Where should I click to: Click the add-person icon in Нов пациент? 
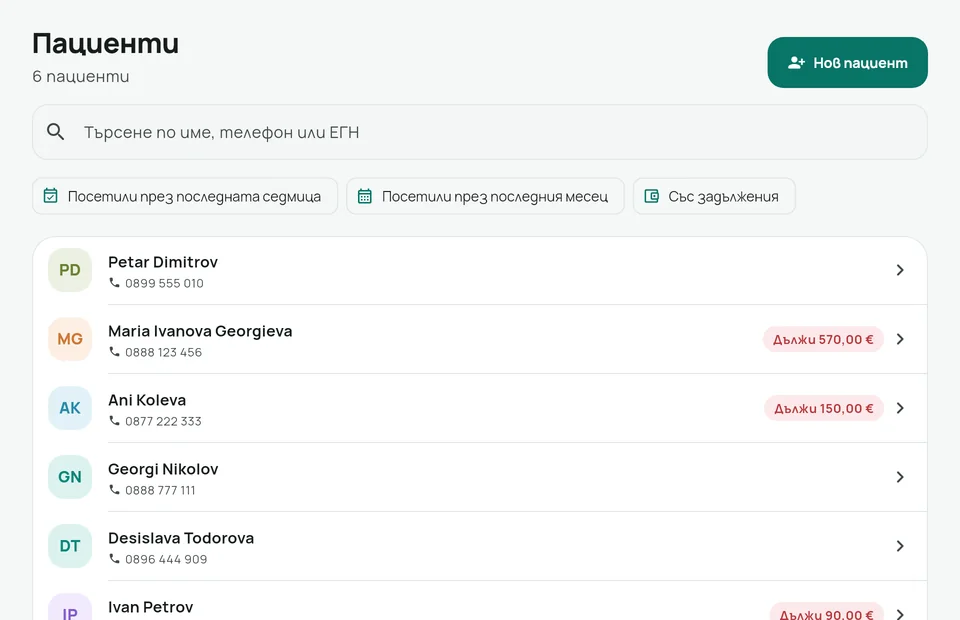click(796, 62)
